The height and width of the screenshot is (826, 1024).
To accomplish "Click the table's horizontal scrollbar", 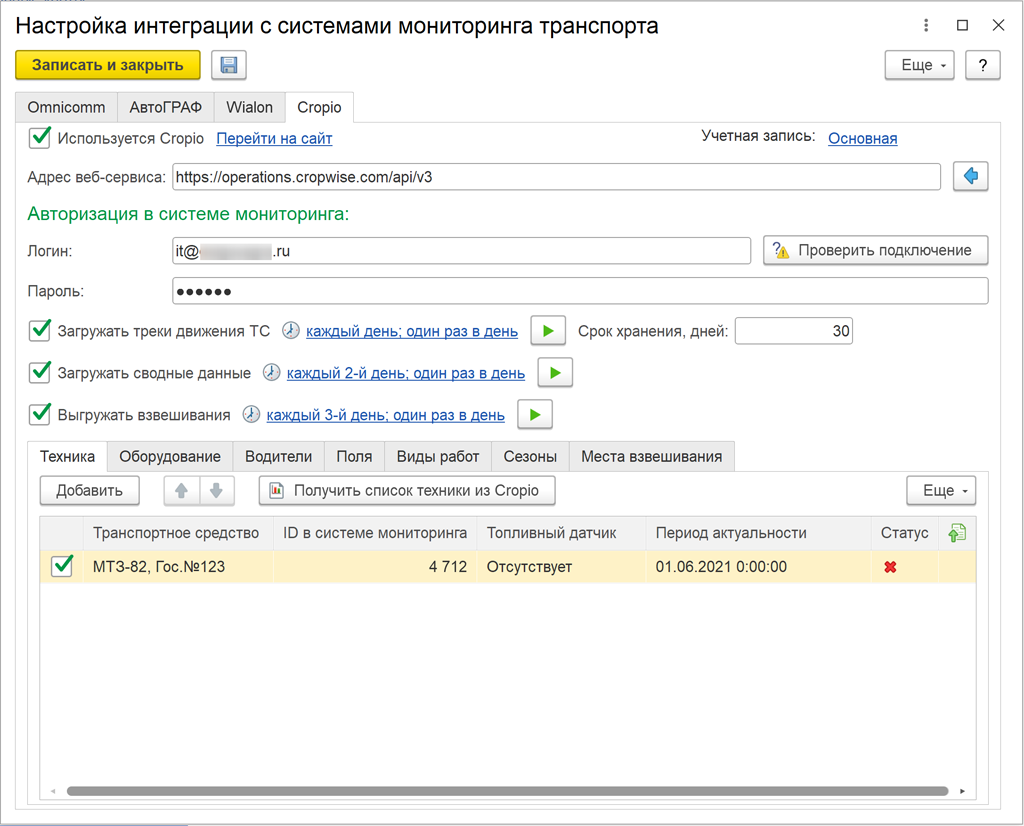I will tap(500, 791).
